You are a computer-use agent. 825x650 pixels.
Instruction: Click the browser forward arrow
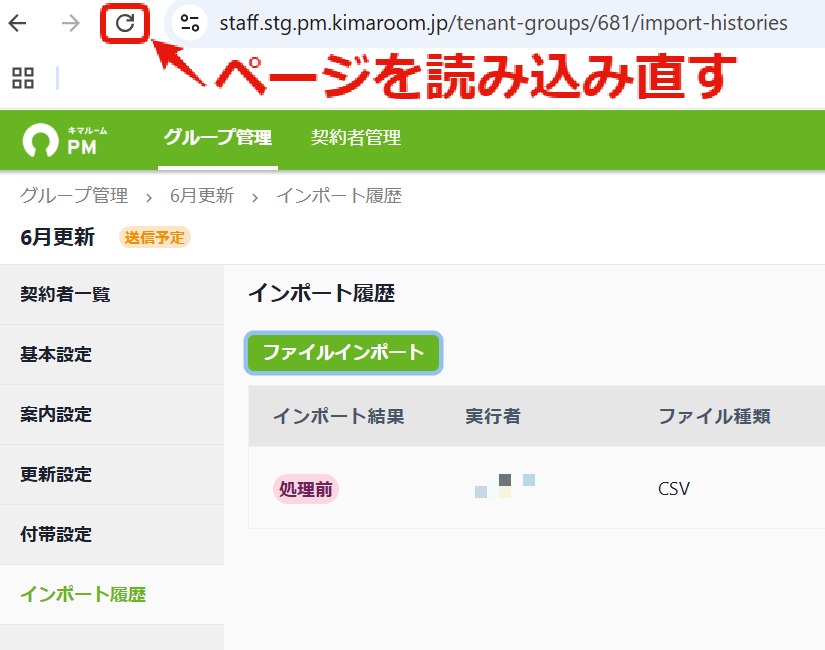[70, 23]
